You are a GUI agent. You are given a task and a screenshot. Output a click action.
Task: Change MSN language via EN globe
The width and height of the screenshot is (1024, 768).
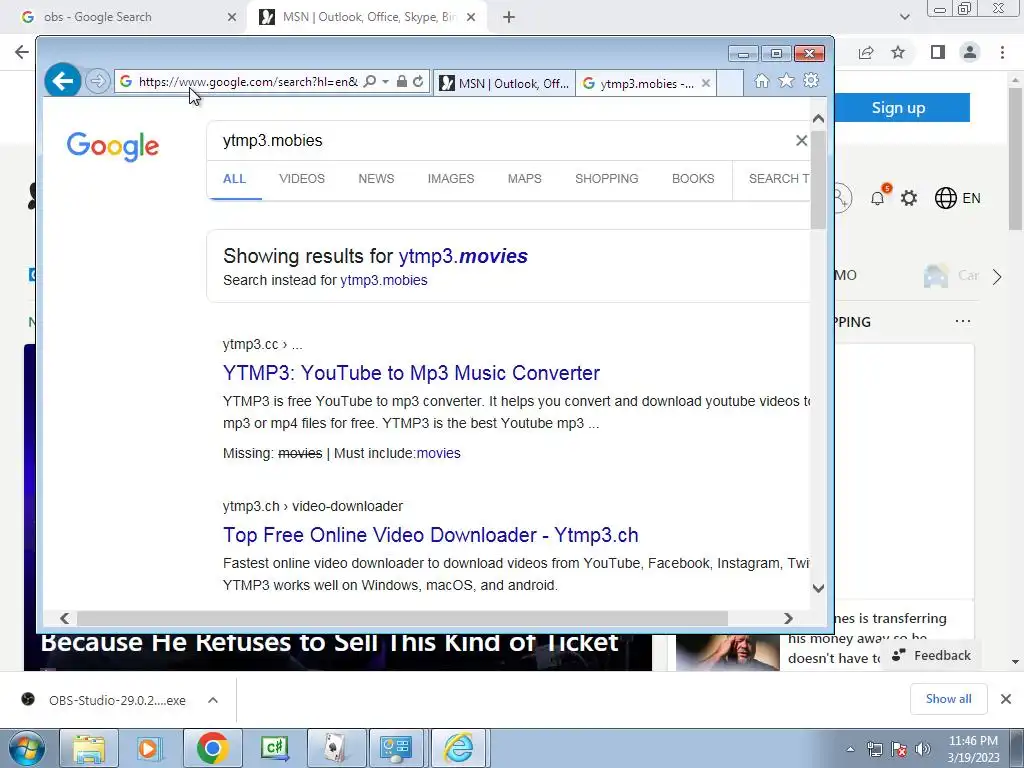point(957,198)
